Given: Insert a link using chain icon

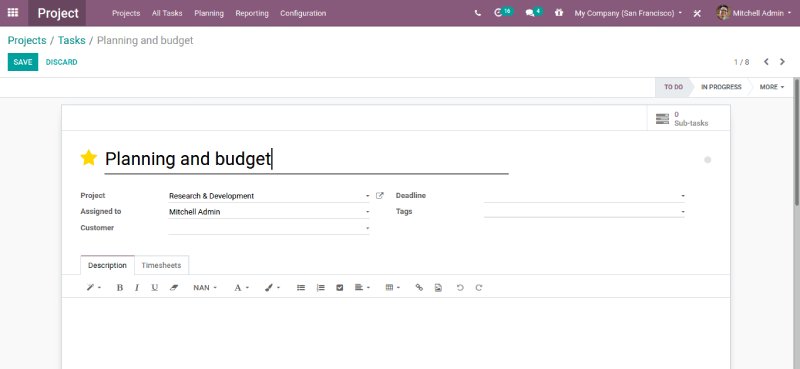Looking at the screenshot, I should click(x=419, y=287).
